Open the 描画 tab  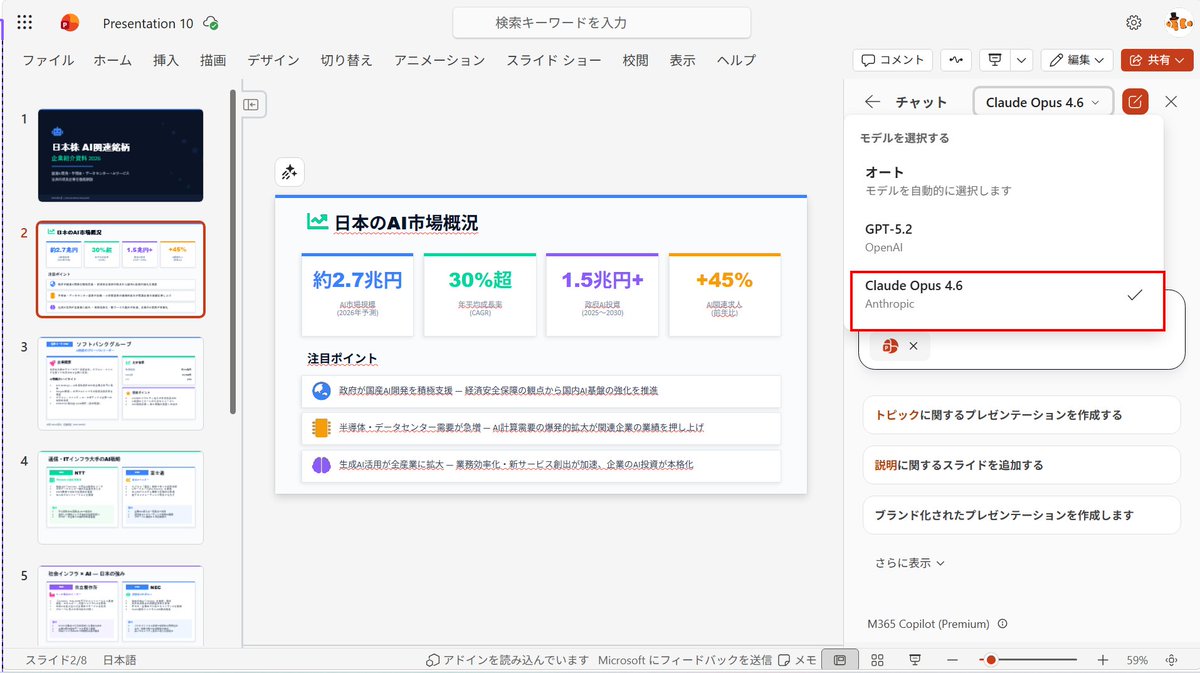click(x=213, y=60)
